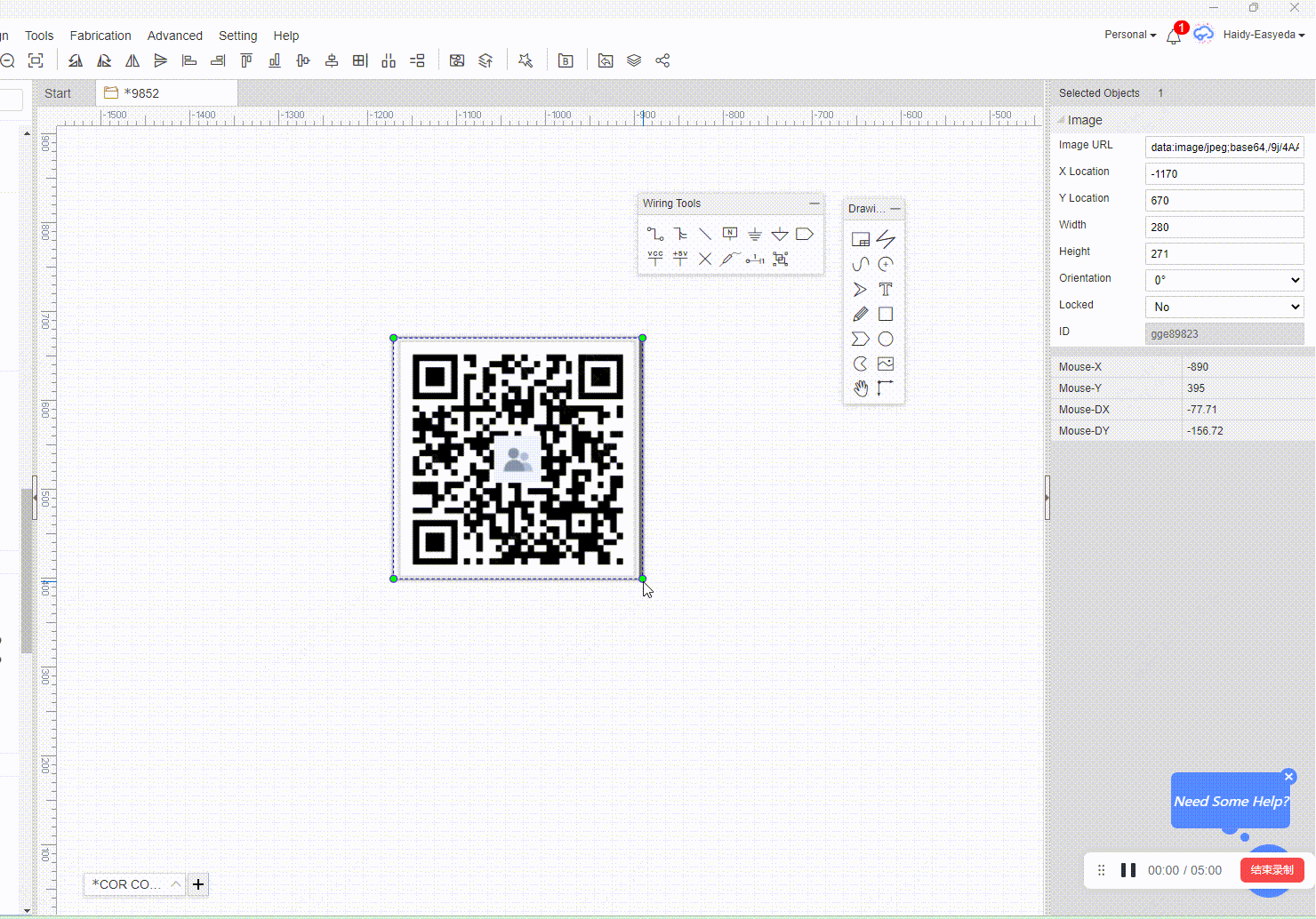Switch to the Start tab

pyautogui.click(x=58, y=93)
